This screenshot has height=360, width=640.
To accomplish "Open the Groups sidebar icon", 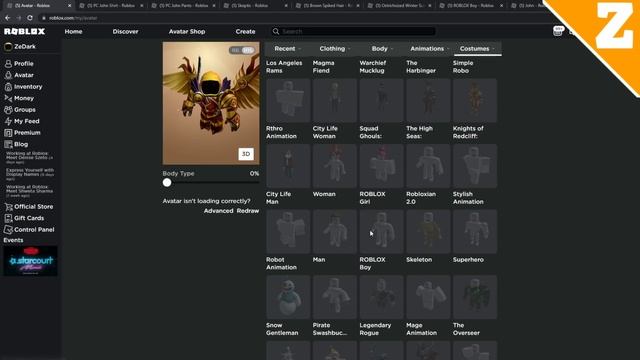I will click(8, 109).
